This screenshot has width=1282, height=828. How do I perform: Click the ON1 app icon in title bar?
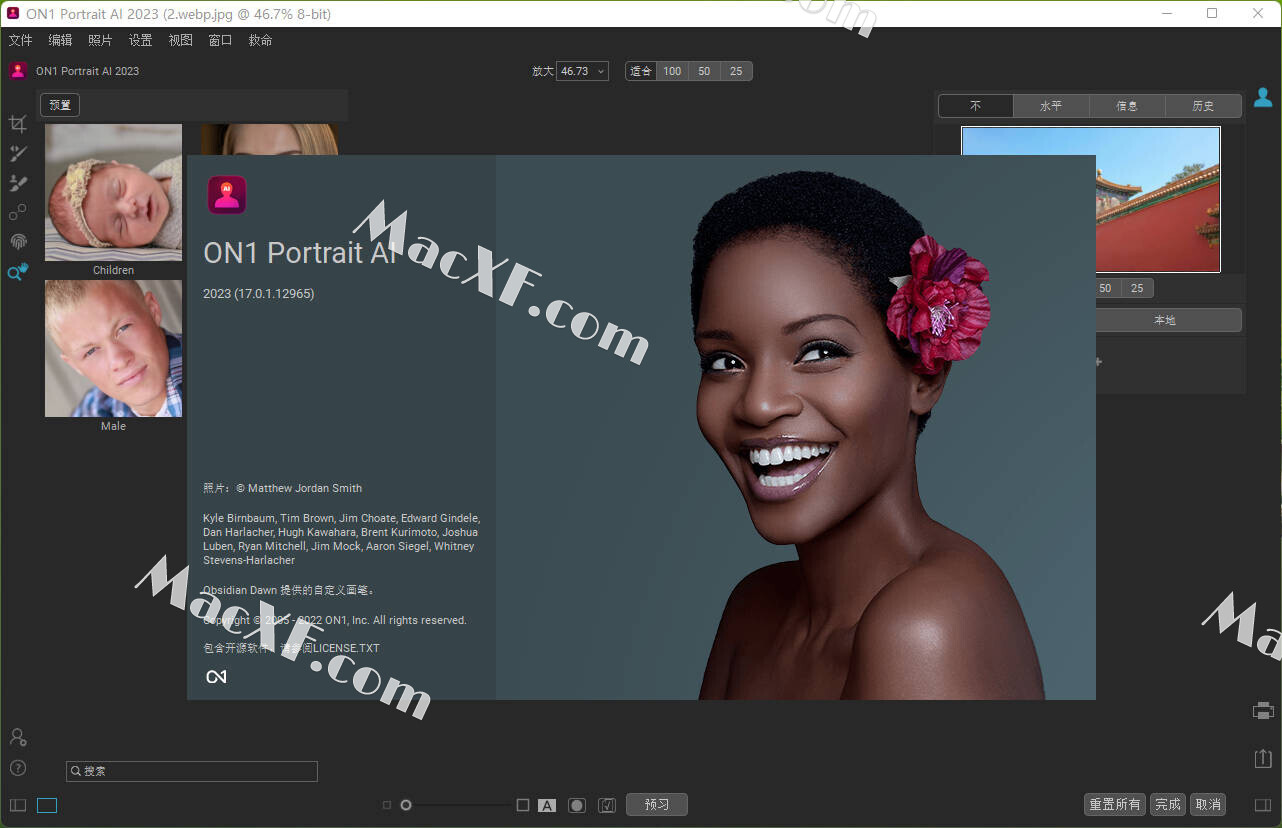pyautogui.click(x=13, y=14)
